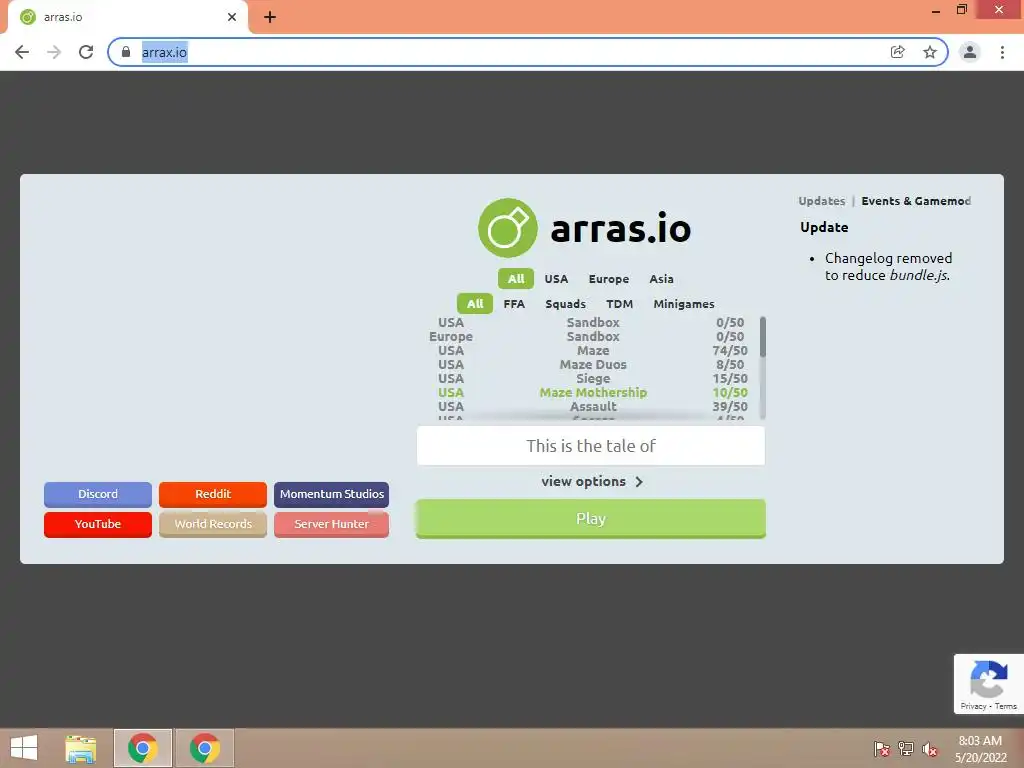
Task: Switch to Events & Gamemodes tab
Action: pyautogui.click(x=916, y=201)
